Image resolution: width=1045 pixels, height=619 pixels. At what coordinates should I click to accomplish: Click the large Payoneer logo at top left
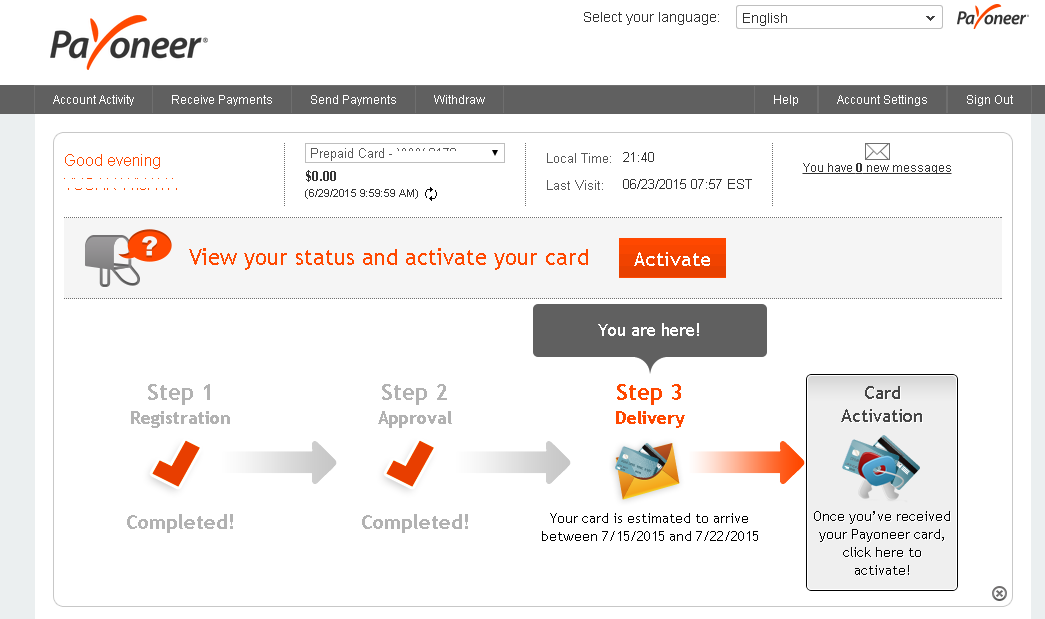click(129, 43)
